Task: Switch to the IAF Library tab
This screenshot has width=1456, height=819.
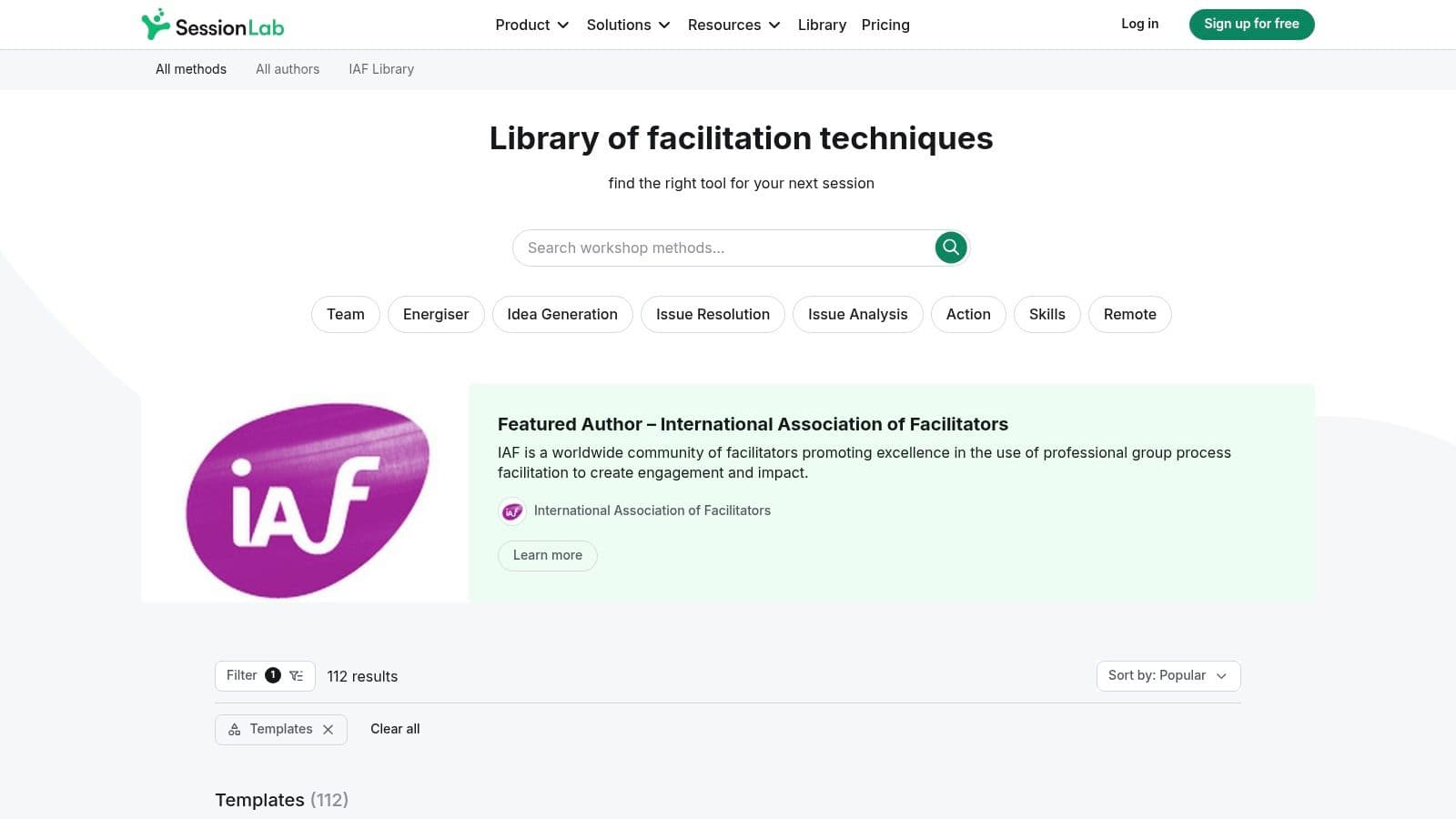Action: [381, 69]
